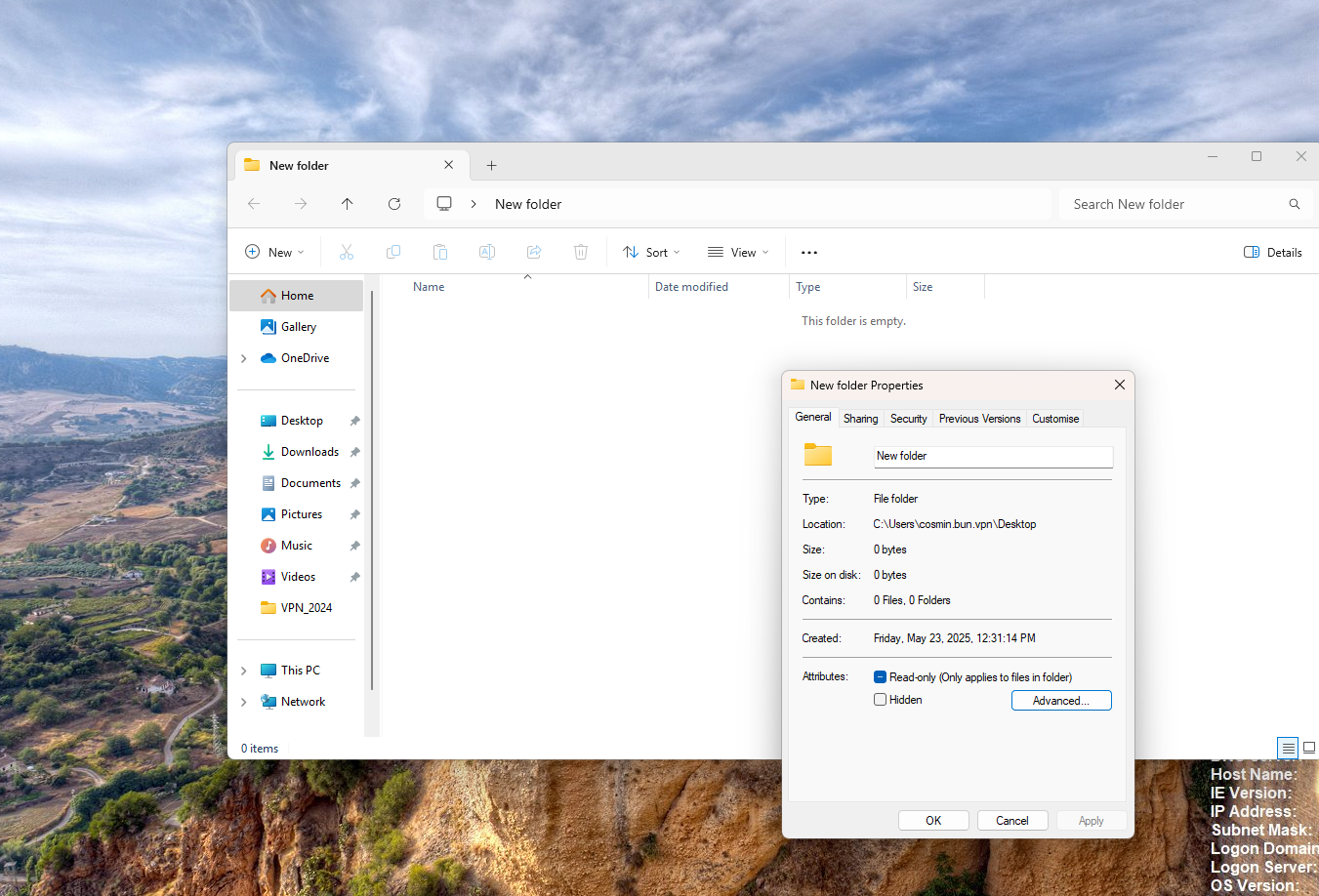
Task: Go back with the Back arrow
Action: [254, 204]
